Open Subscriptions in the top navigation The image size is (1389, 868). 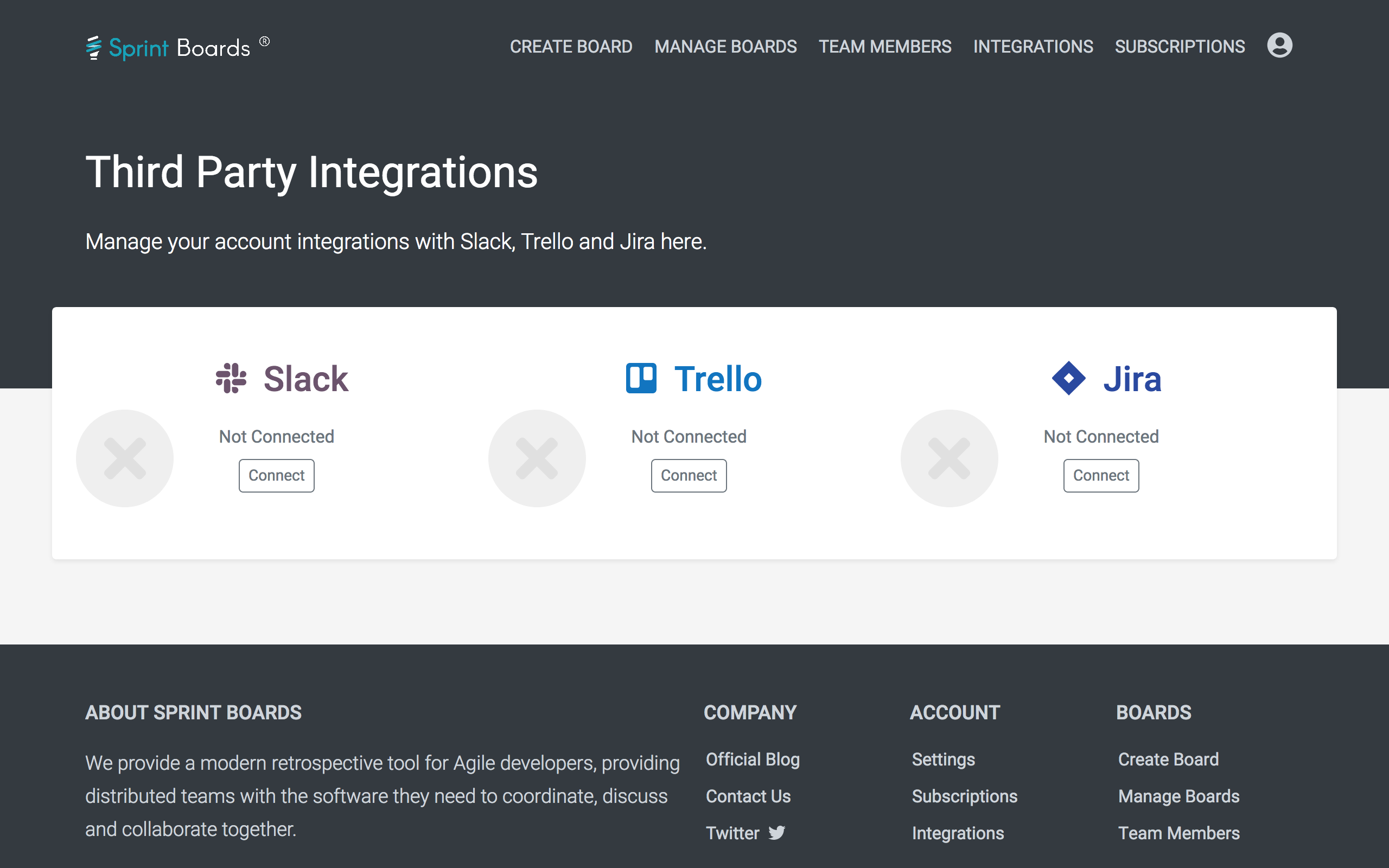(x=1180, y=47)
